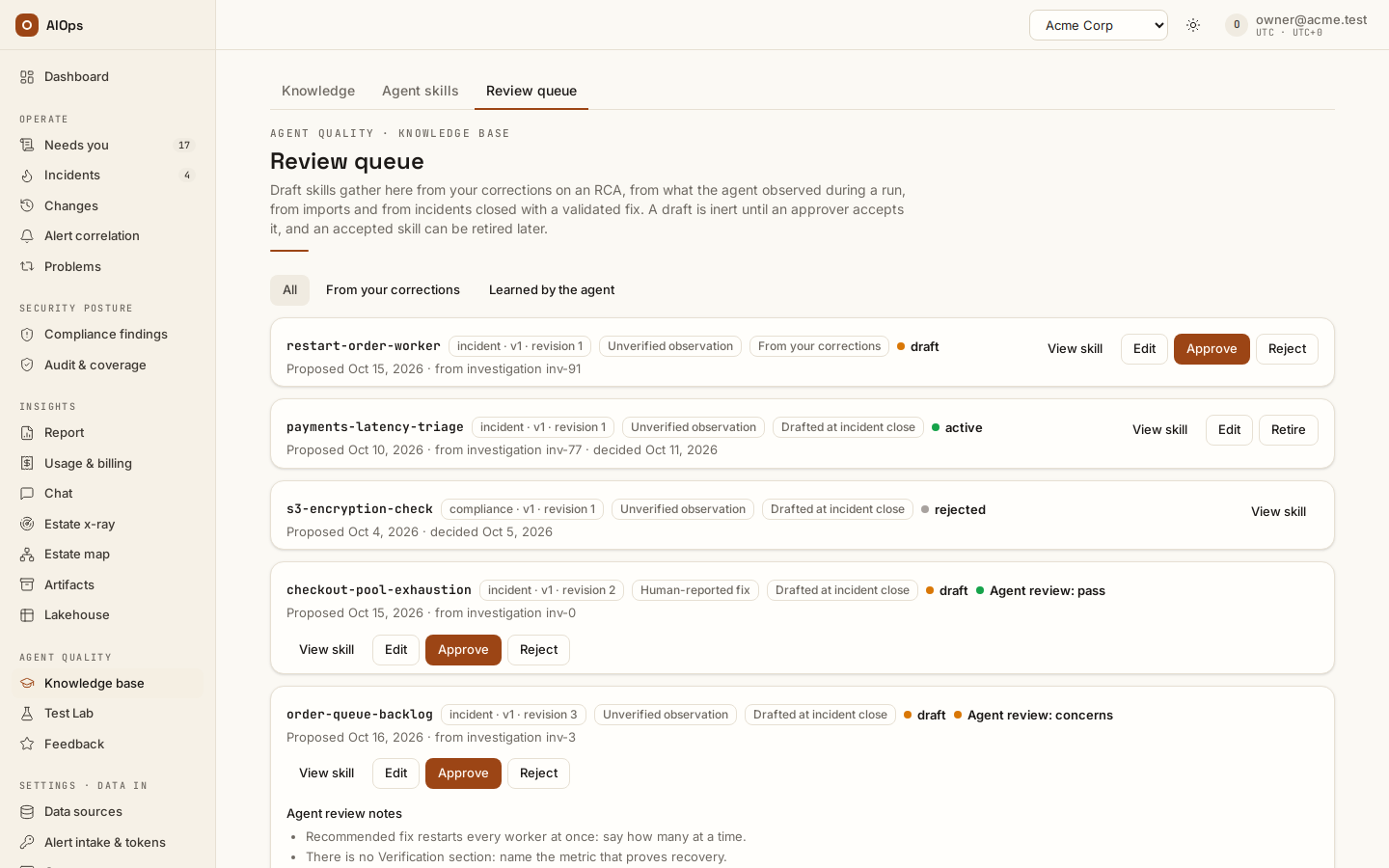Click the Incidents flame icon
1389x868 pixels.
point(27,176)
